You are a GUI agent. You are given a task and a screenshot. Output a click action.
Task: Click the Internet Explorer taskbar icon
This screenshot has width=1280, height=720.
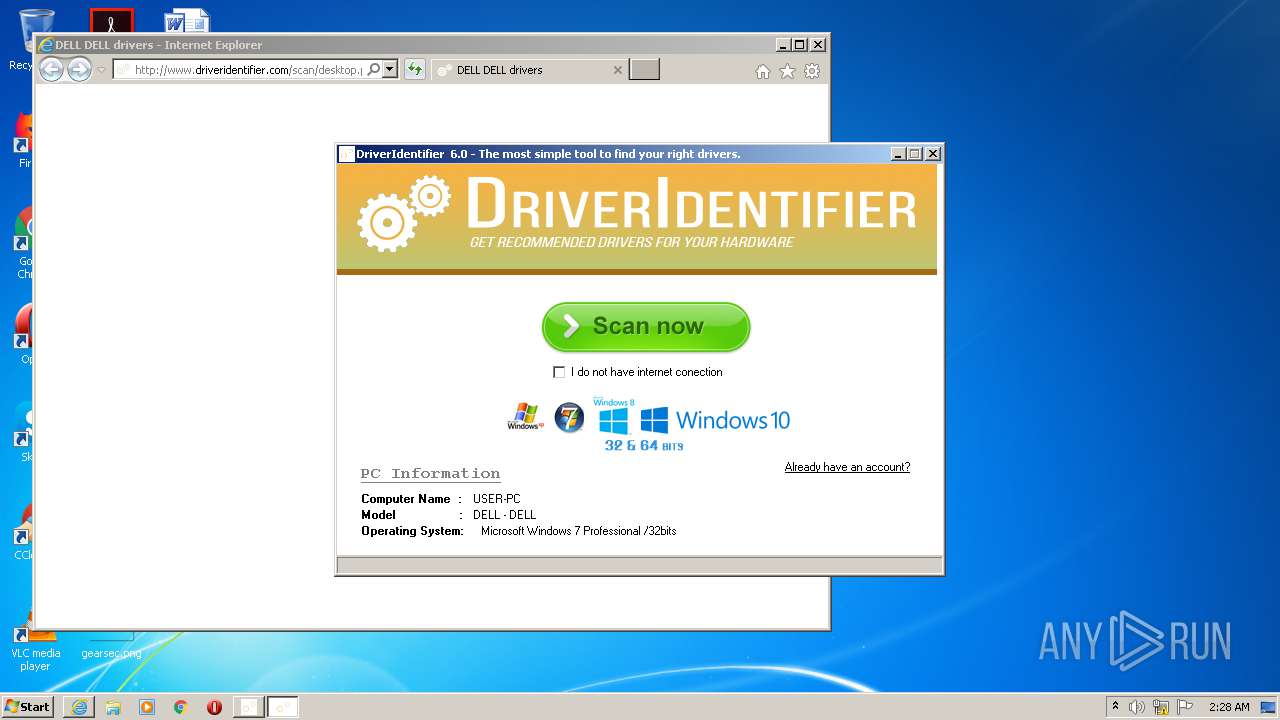point(79,707)
